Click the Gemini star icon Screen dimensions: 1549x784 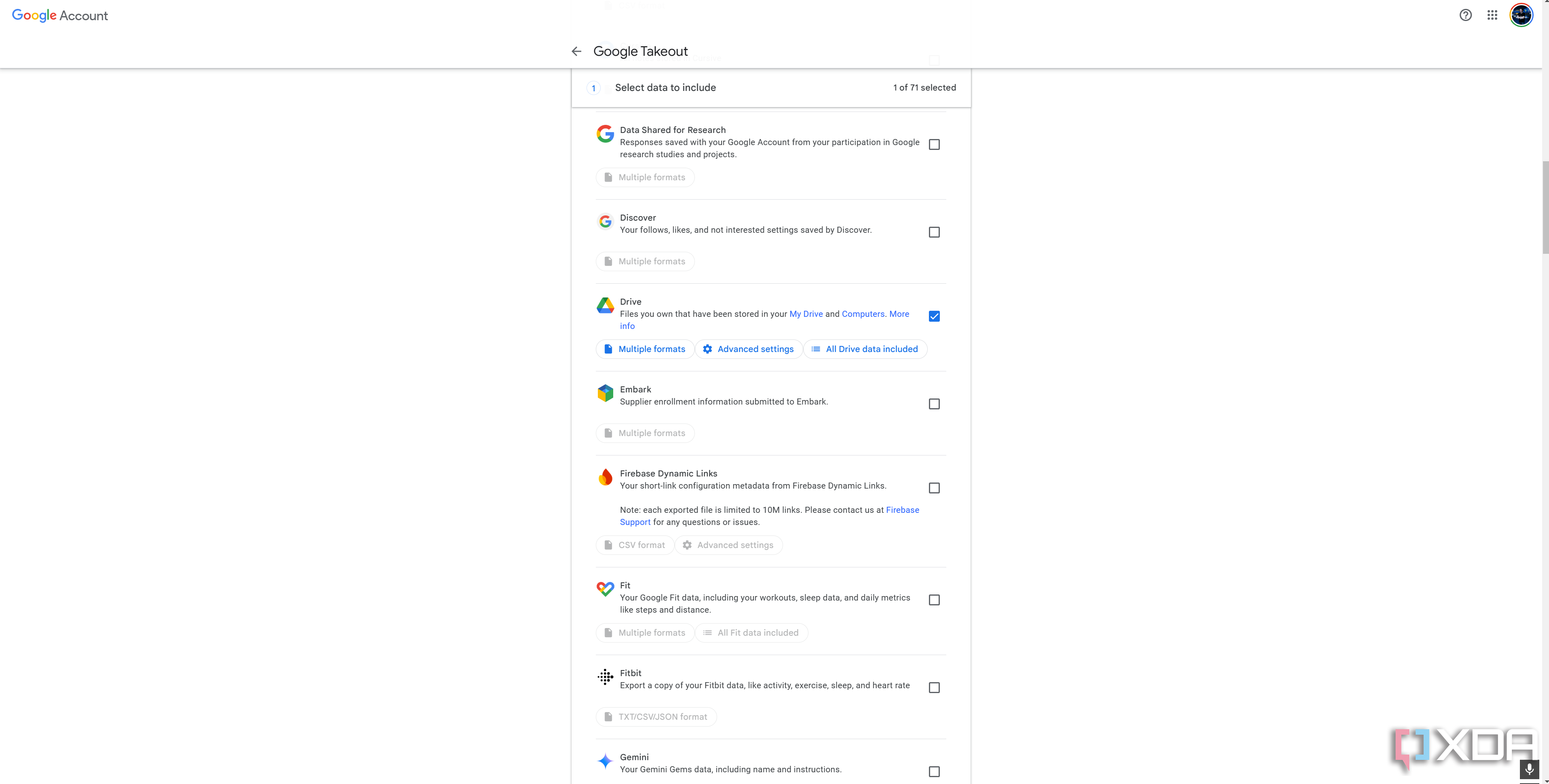605,761
